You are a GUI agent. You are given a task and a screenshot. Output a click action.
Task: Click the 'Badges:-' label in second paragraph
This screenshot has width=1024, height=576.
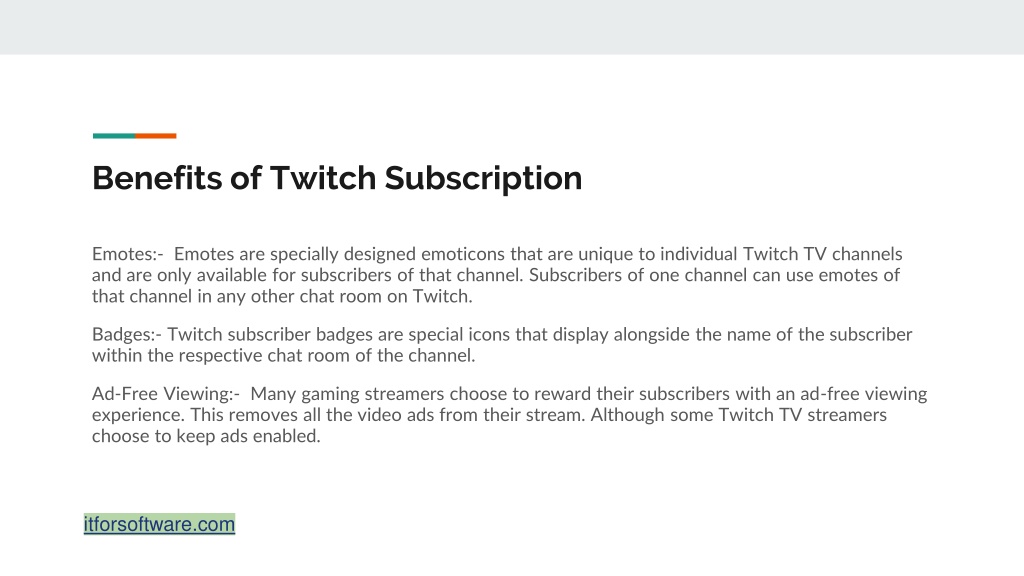(x=127, y=334)
